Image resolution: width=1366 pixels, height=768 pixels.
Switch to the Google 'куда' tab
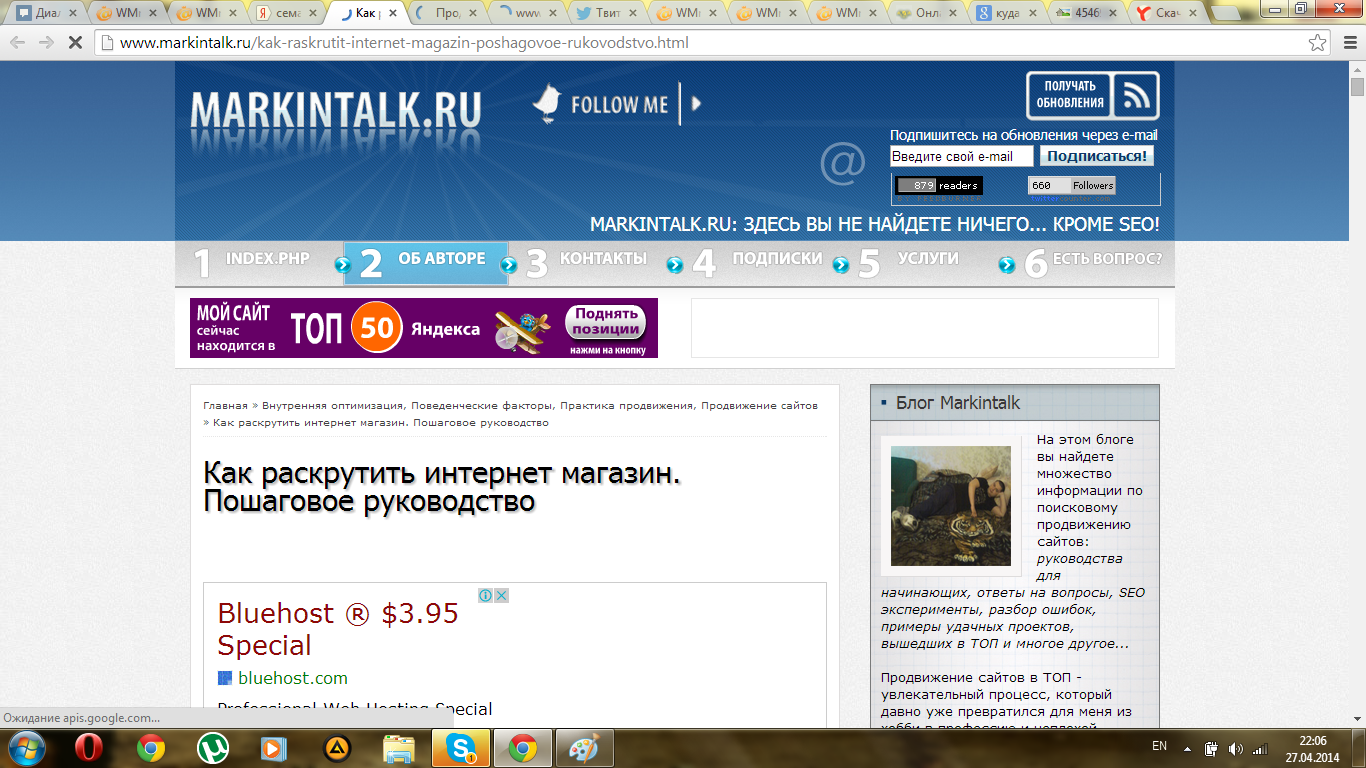pyautogui.click(x=1006, y=13)
